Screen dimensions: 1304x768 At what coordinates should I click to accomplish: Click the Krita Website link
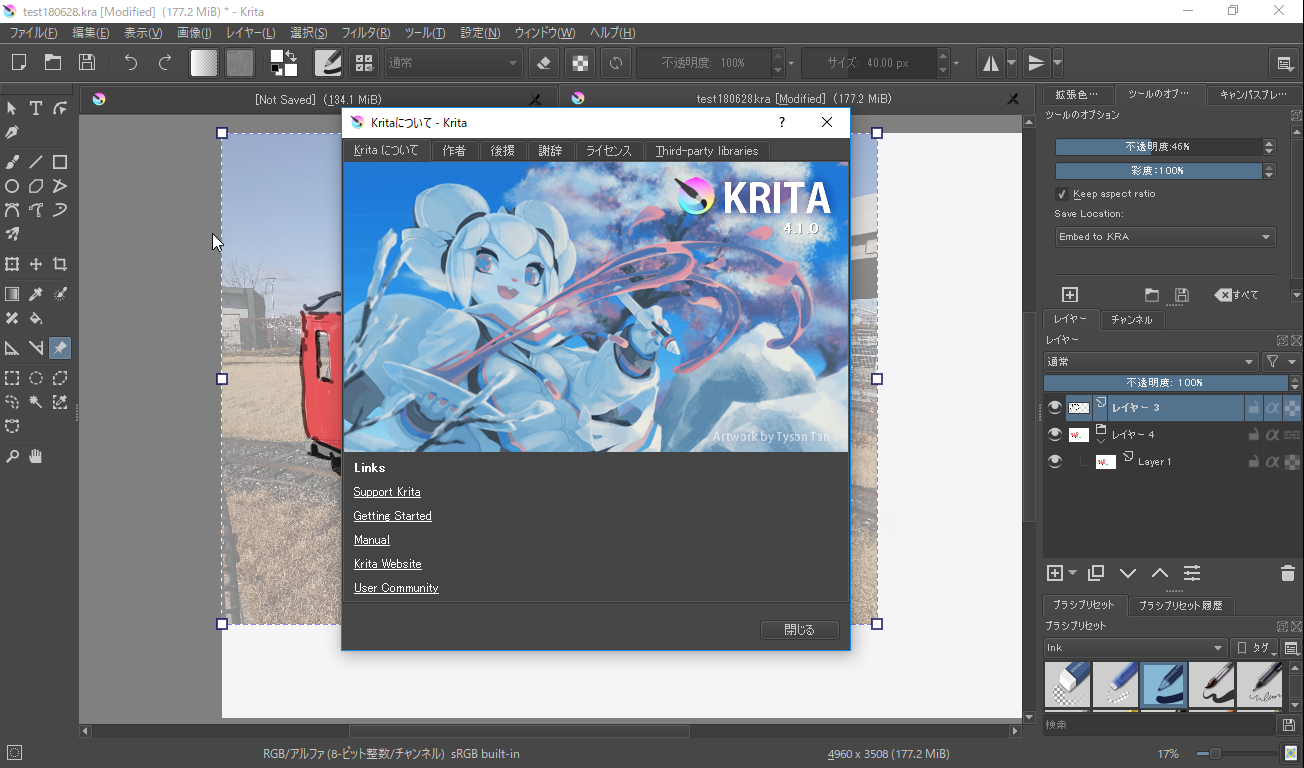[x=387, y=563]
